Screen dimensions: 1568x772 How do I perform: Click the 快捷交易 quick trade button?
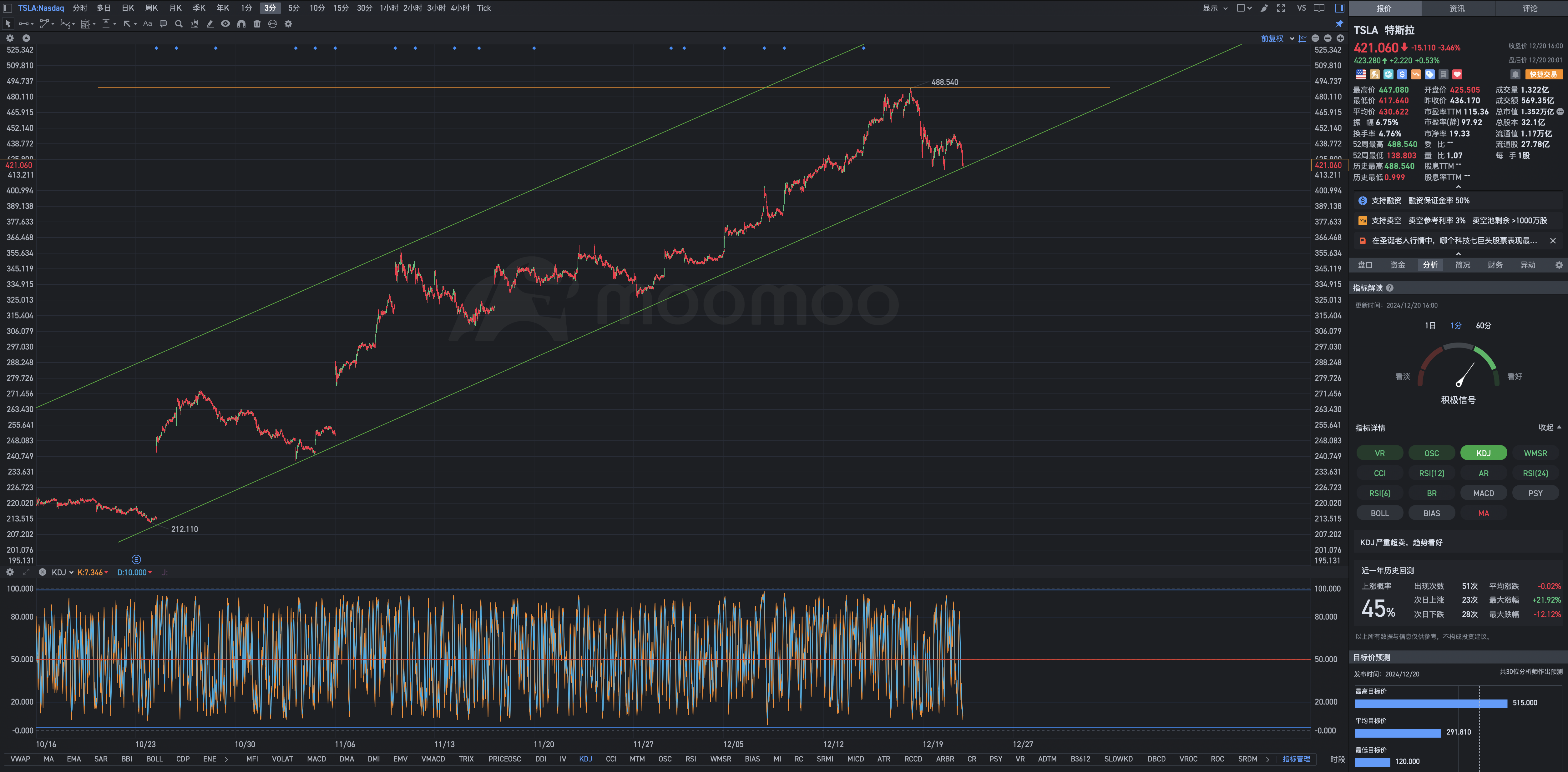1544,74
